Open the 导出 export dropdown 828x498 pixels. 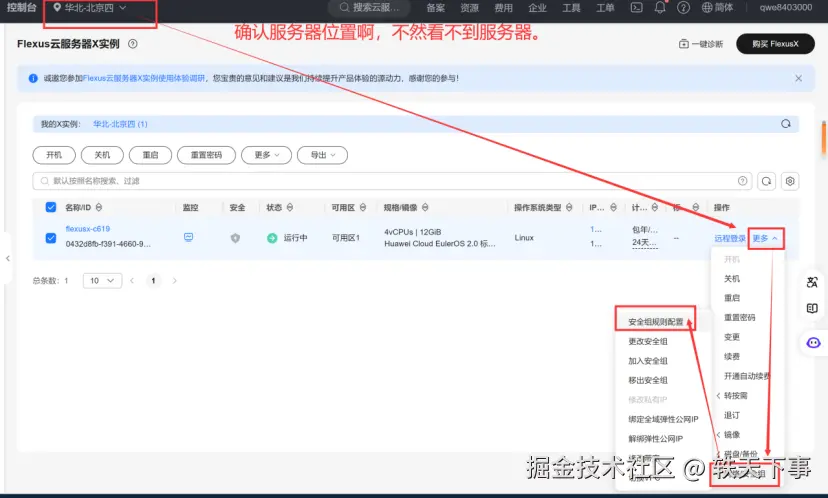click(322, 155)
